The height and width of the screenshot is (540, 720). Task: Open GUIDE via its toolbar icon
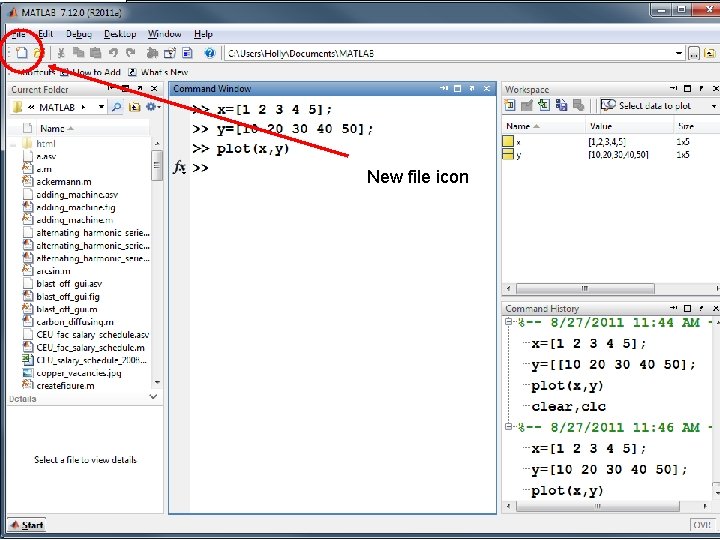pyautogui.click(x=170, y=53)
